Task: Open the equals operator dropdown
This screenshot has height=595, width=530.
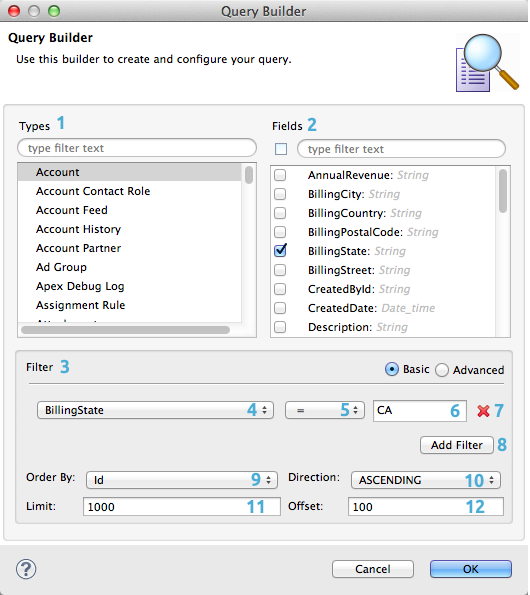Action: click(x=325, y=410)
